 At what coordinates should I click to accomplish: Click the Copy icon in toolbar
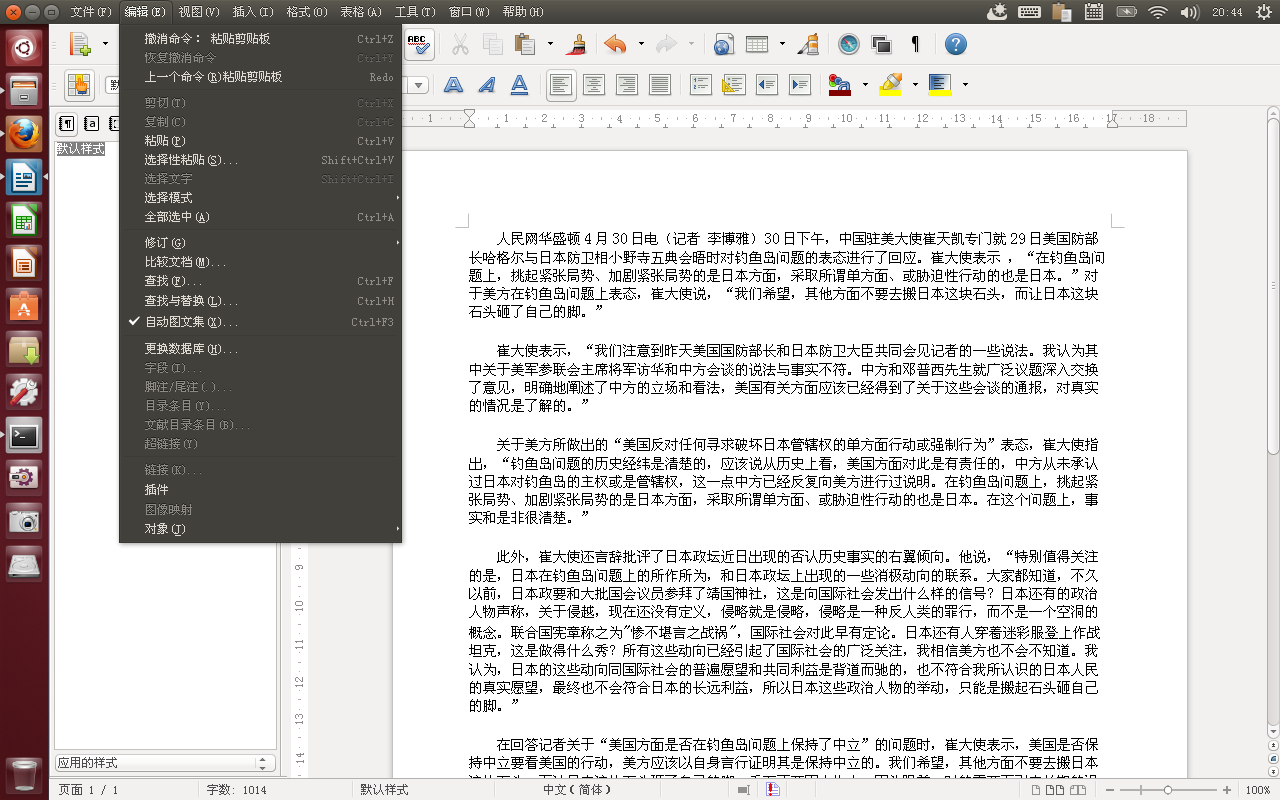(x=492, y=44)
